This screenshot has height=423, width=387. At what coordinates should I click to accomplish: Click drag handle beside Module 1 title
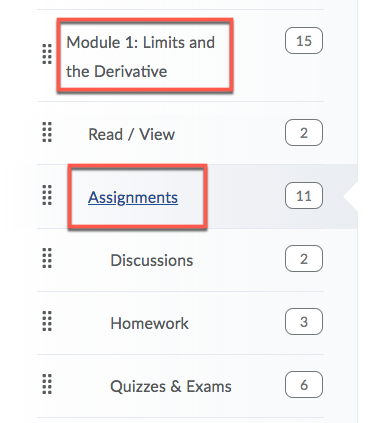pos(47,54)
